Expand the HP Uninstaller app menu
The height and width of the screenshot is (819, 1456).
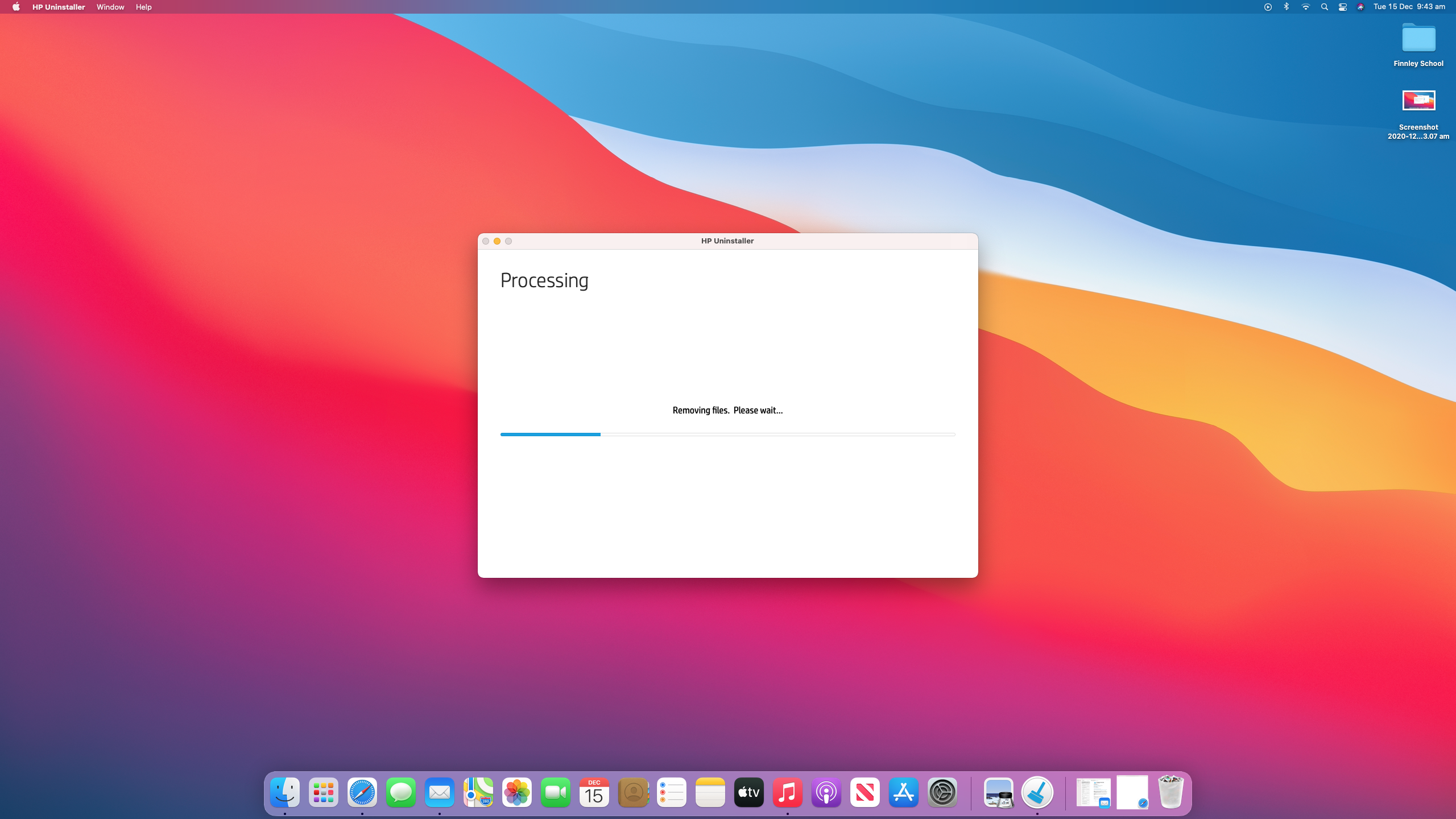tap(59, 7)
